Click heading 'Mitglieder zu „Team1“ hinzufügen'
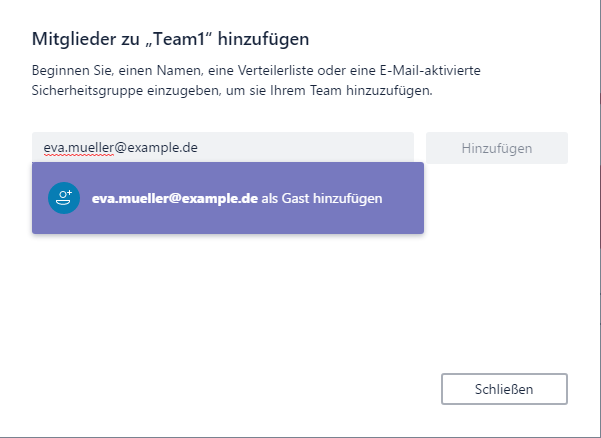601x438 pixels. click(171, 39)
